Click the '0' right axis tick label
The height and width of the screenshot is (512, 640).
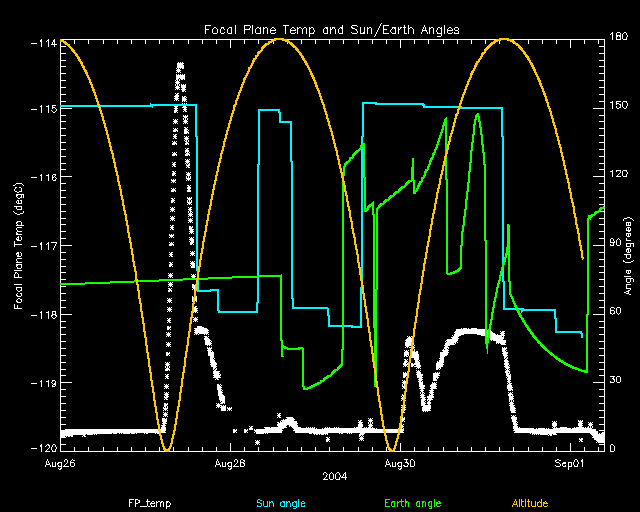612,448
